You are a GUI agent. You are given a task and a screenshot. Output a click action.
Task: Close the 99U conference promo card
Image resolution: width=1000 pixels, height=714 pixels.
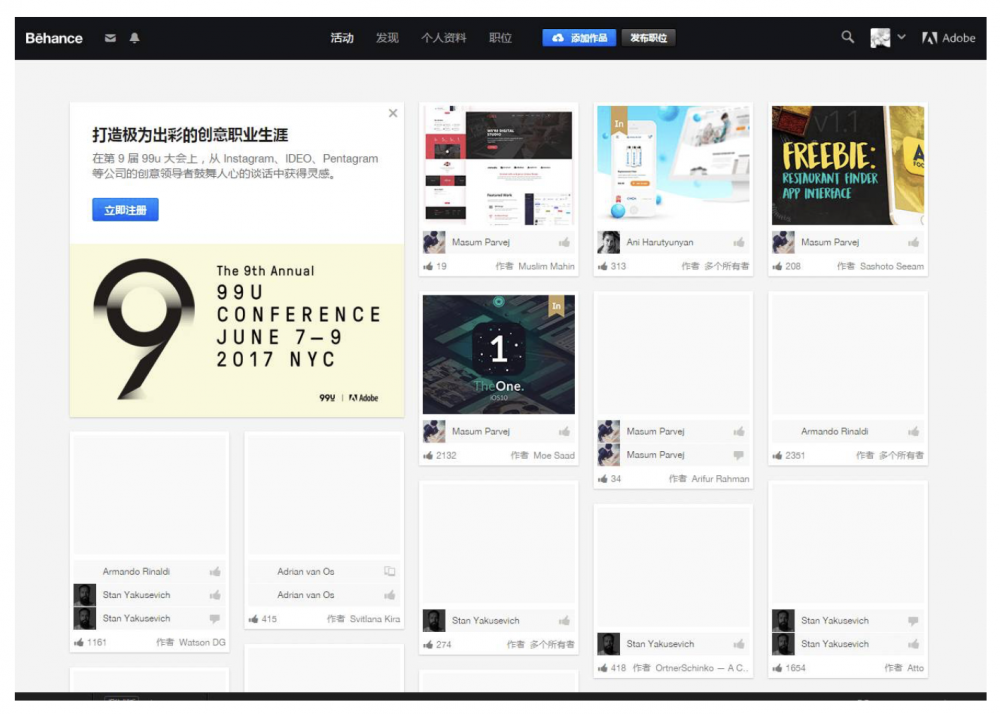393,113
